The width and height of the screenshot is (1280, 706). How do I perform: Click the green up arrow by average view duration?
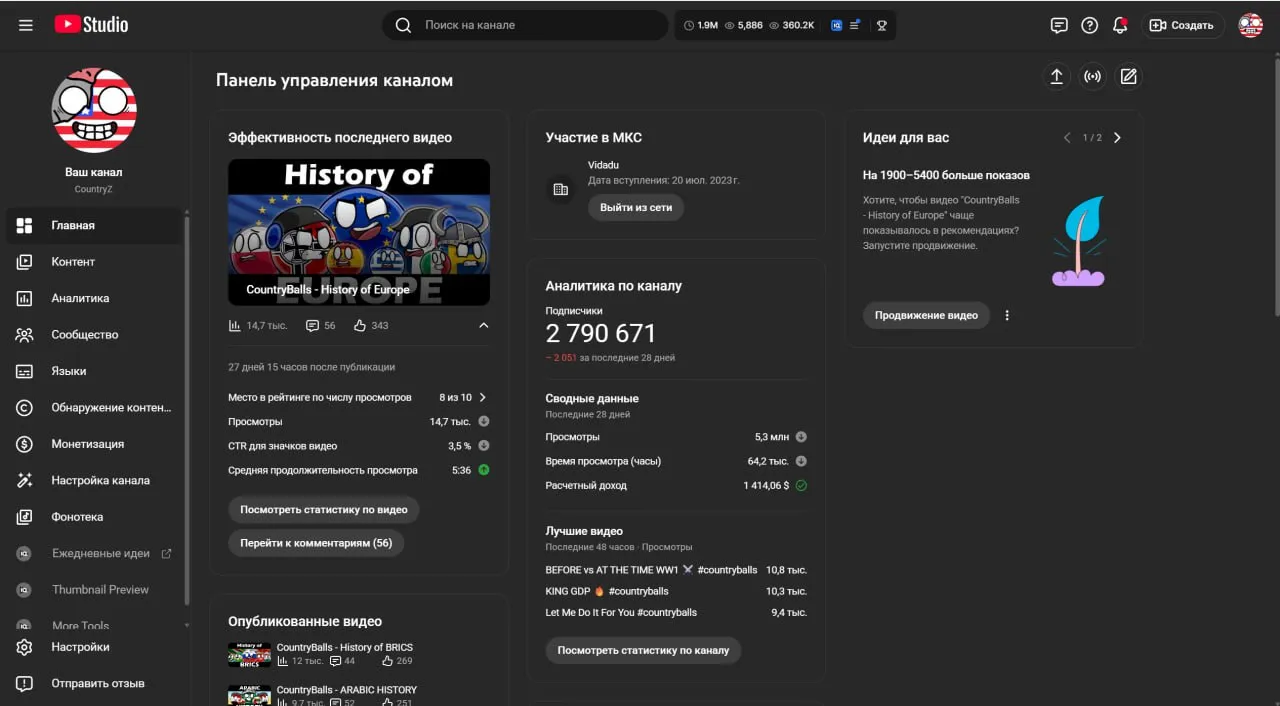coord(484,470)
